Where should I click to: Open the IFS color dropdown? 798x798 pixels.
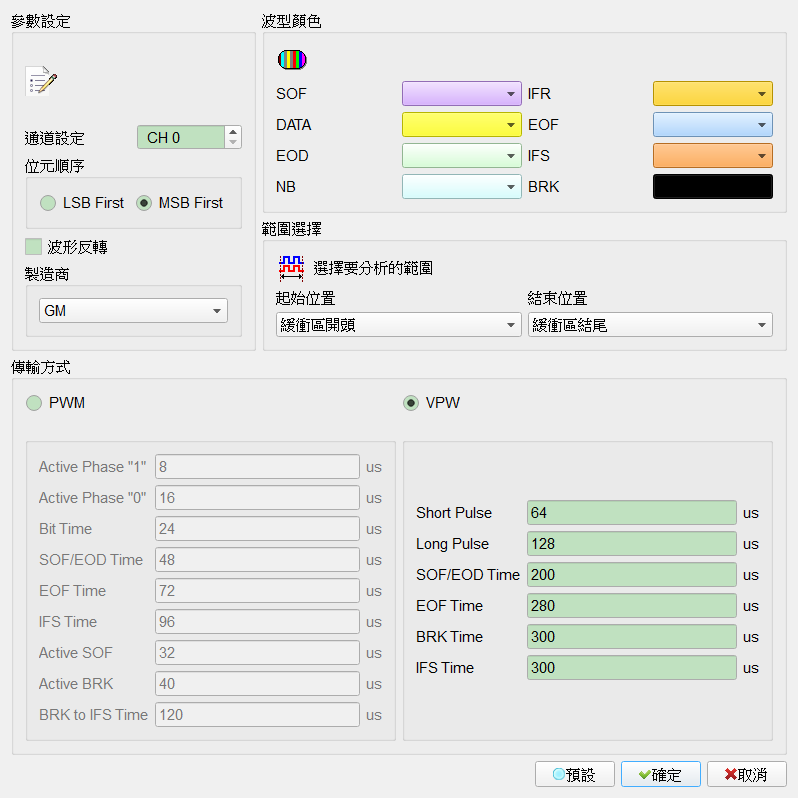pos(712,156)
